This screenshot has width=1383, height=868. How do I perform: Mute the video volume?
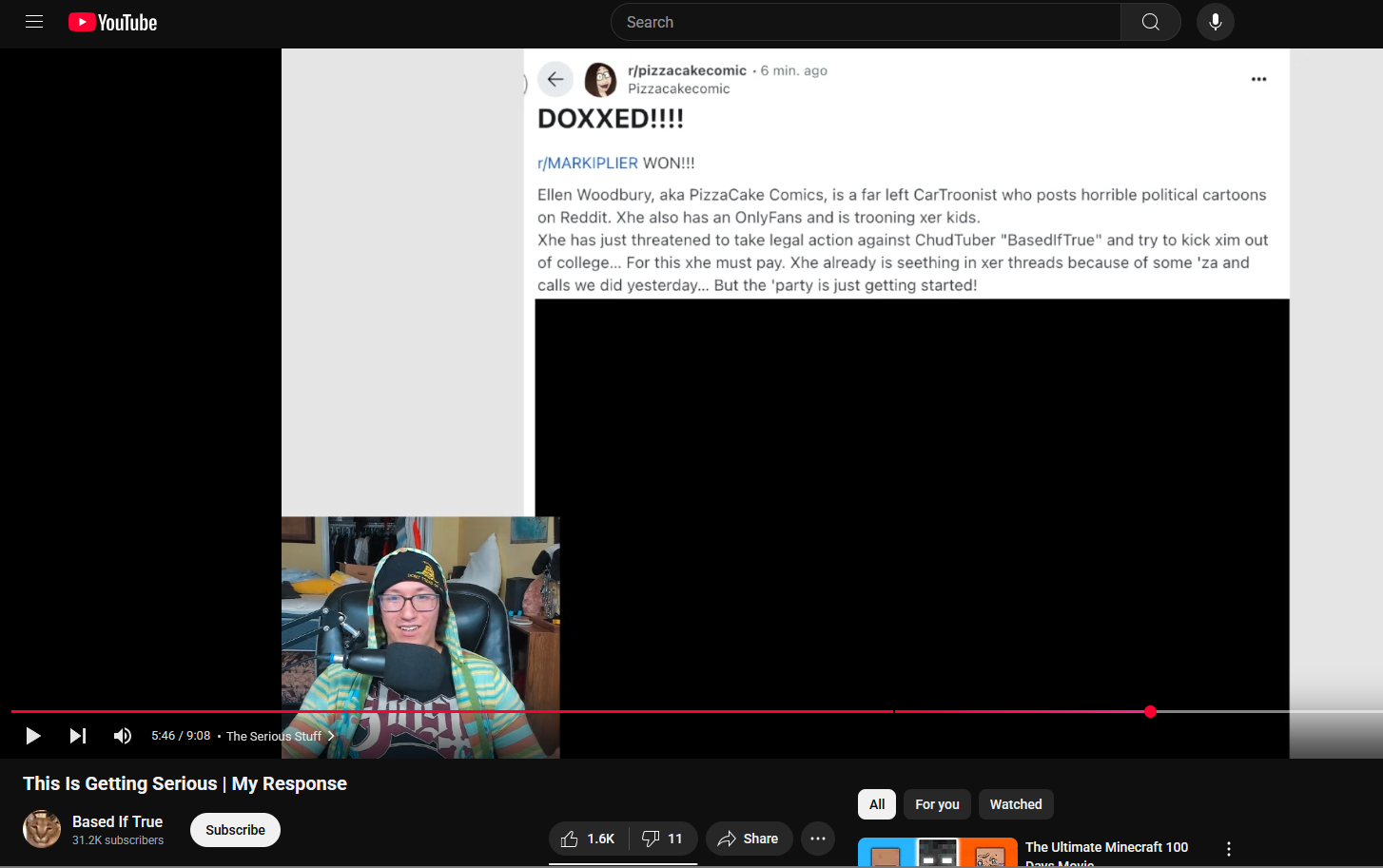pos(123,736)
